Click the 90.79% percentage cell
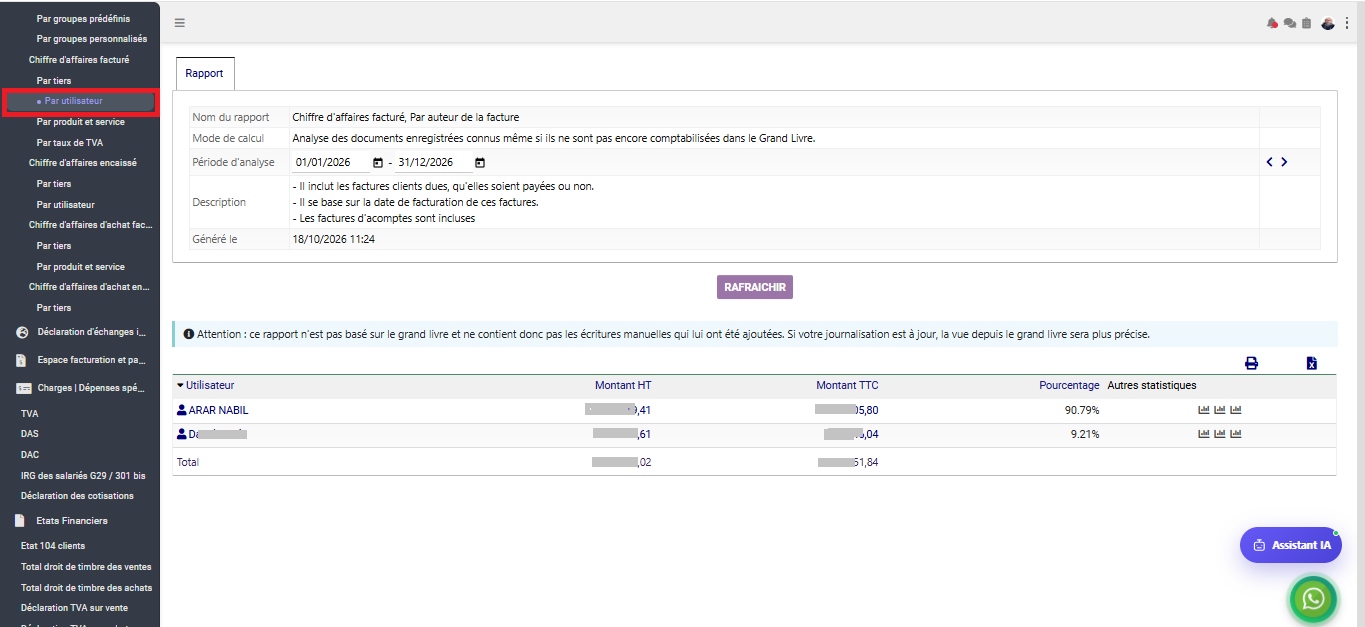The image size is (1365, 627). click(1082, 410)
